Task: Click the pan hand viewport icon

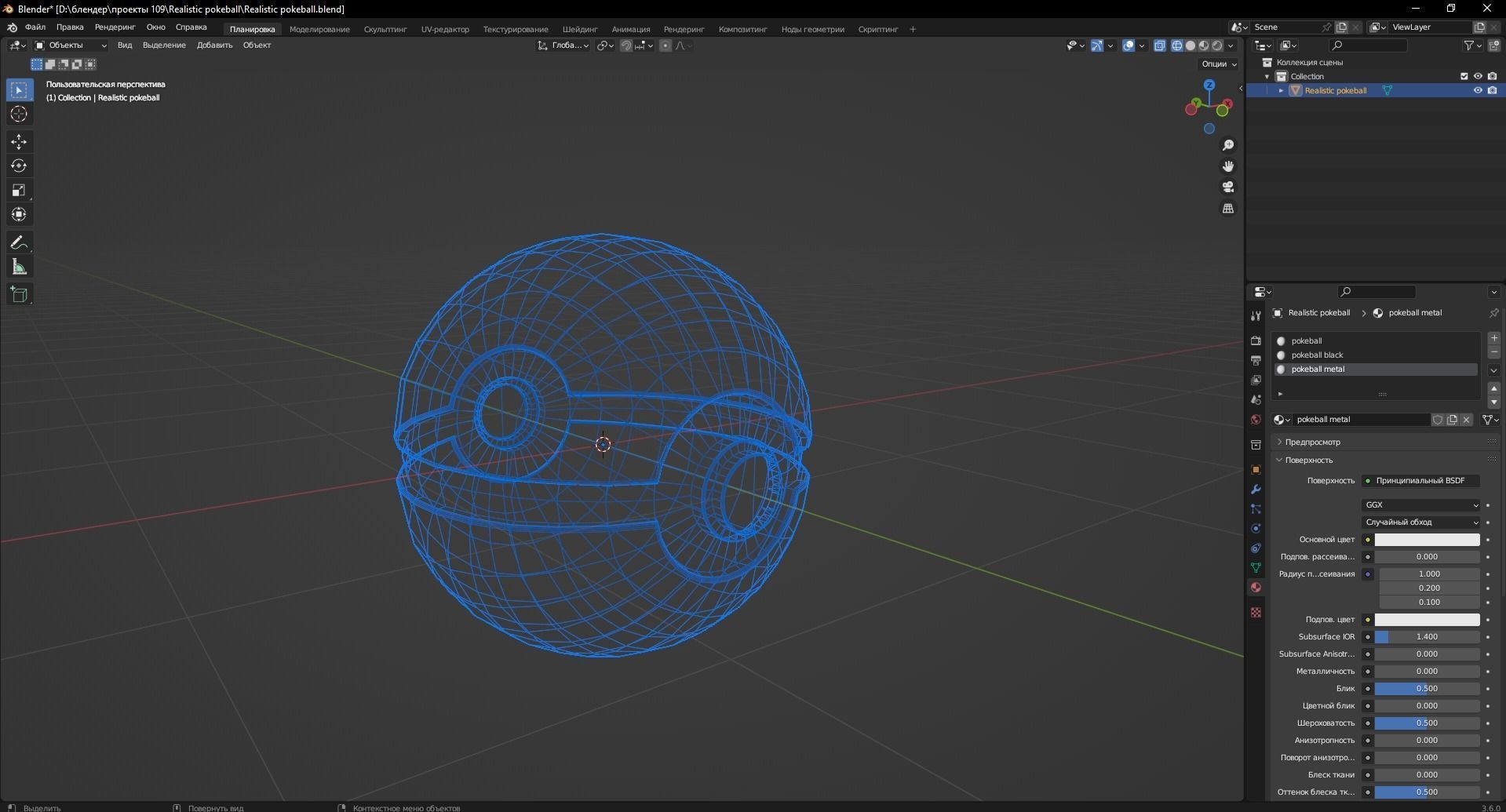Action: click(x=1228, y=166)
